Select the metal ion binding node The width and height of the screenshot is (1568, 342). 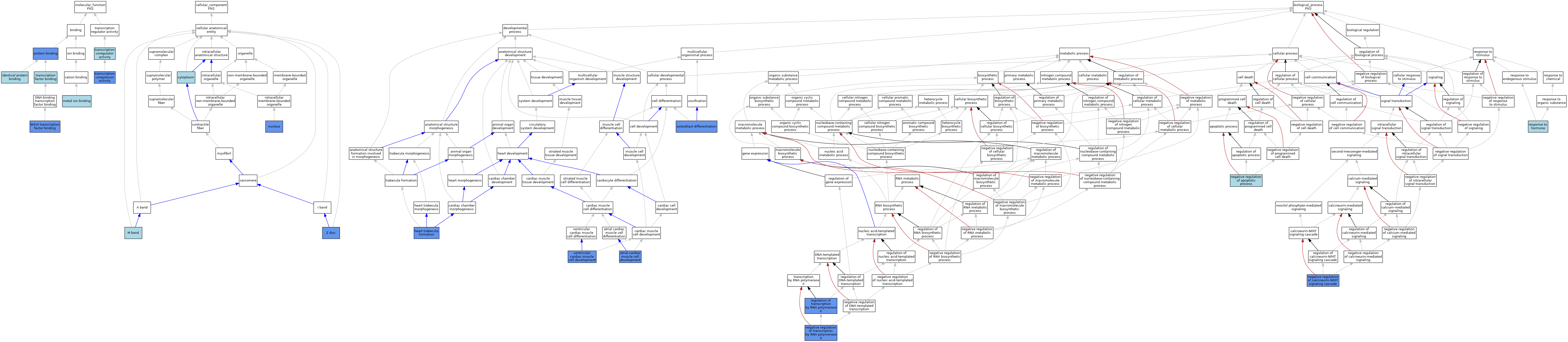click(76, 101)
